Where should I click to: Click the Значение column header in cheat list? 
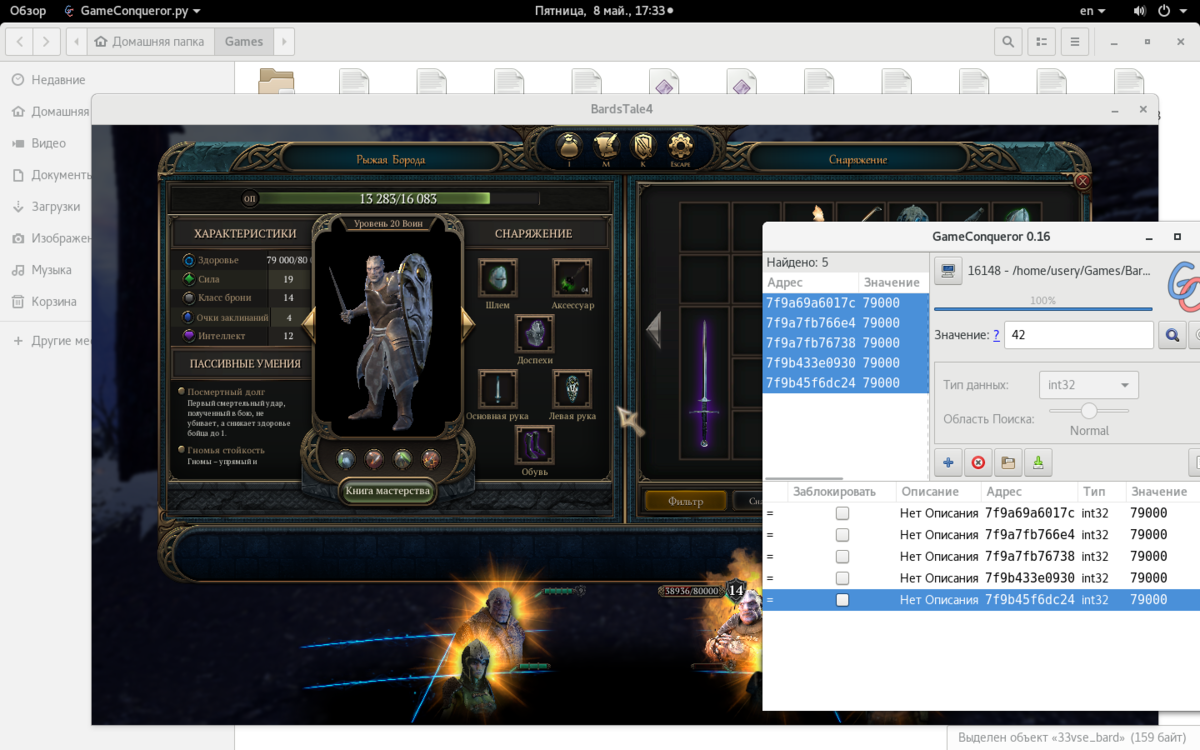pos(1161,491)
